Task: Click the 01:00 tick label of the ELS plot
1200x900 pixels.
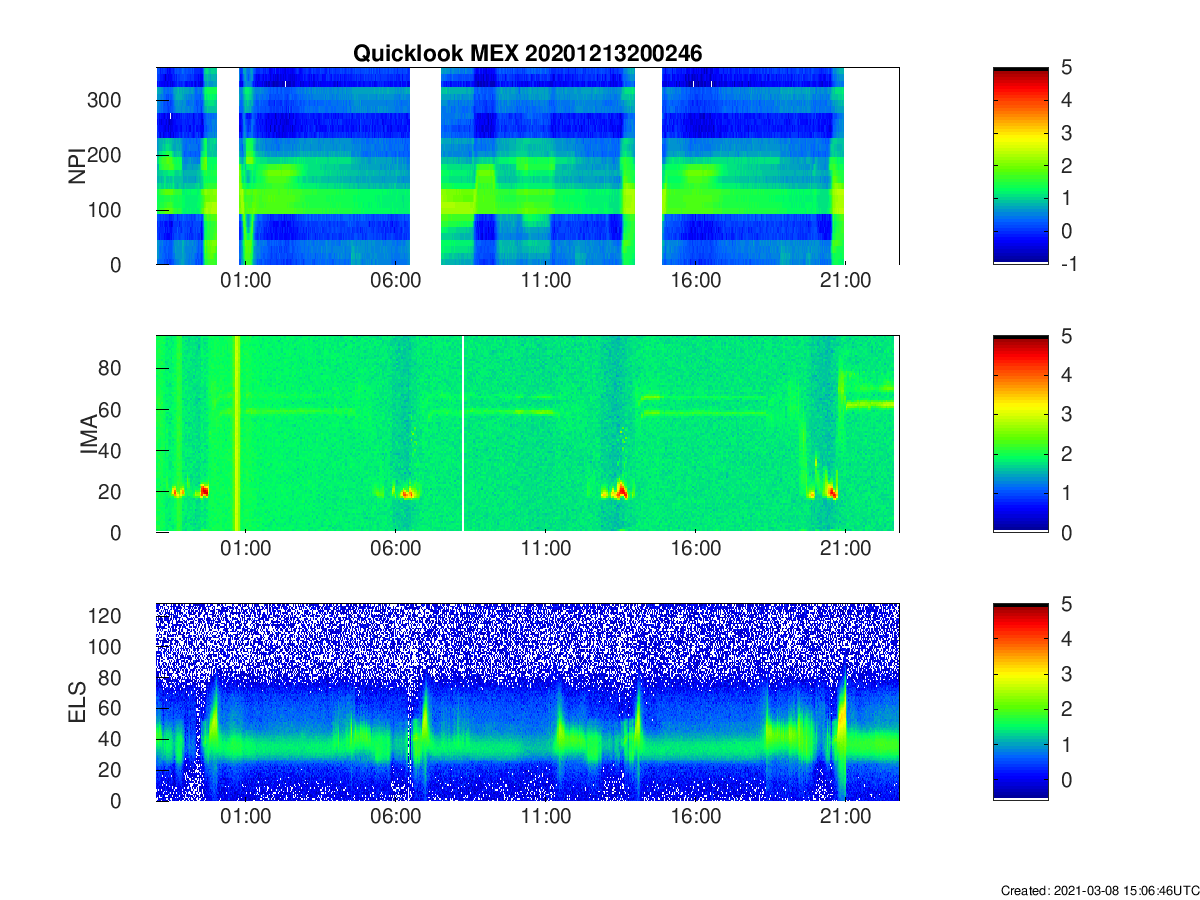Action: pos(246,817)
